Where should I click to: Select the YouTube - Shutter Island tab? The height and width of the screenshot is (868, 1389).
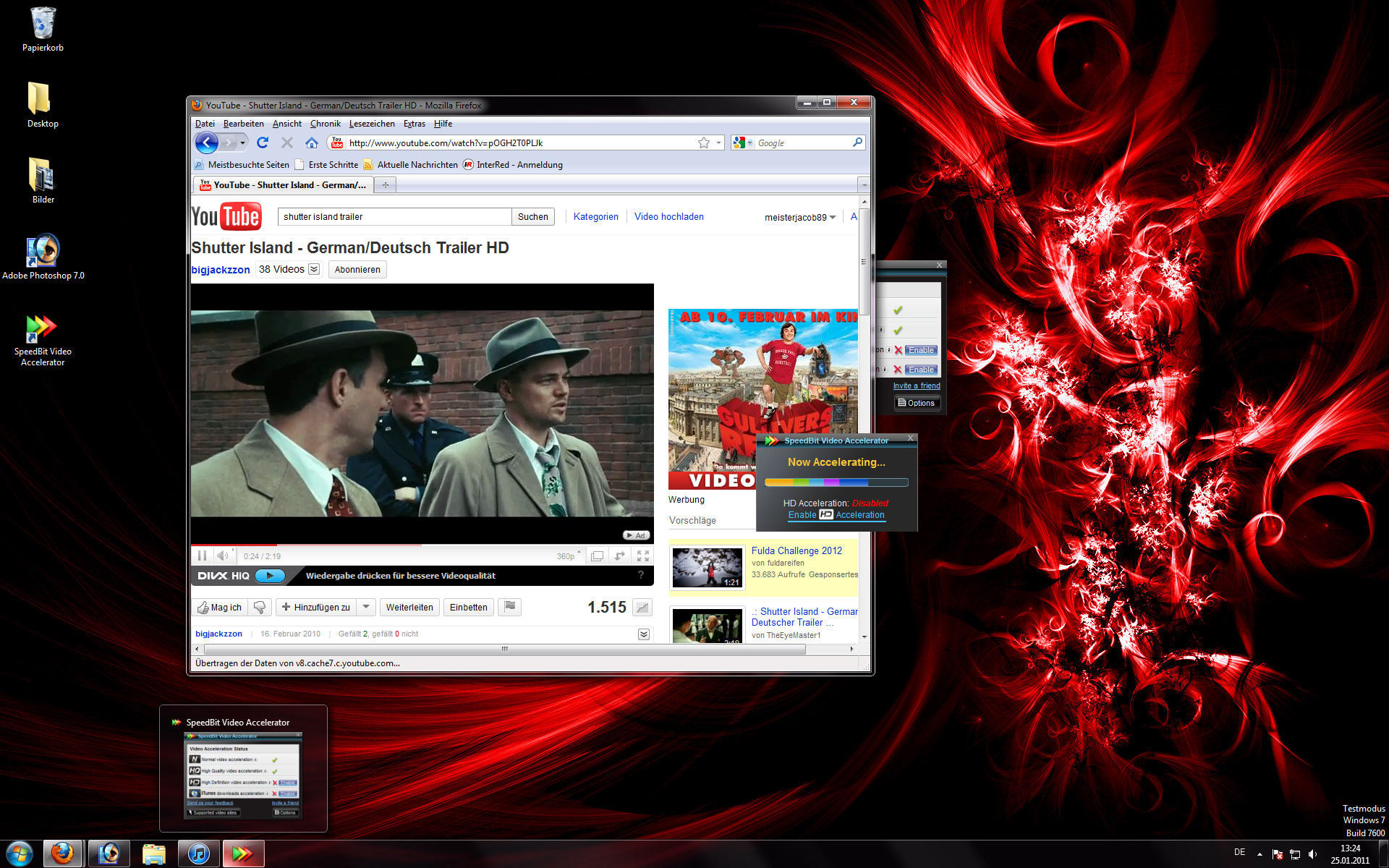pyautogui.click(x=283, y=185)
